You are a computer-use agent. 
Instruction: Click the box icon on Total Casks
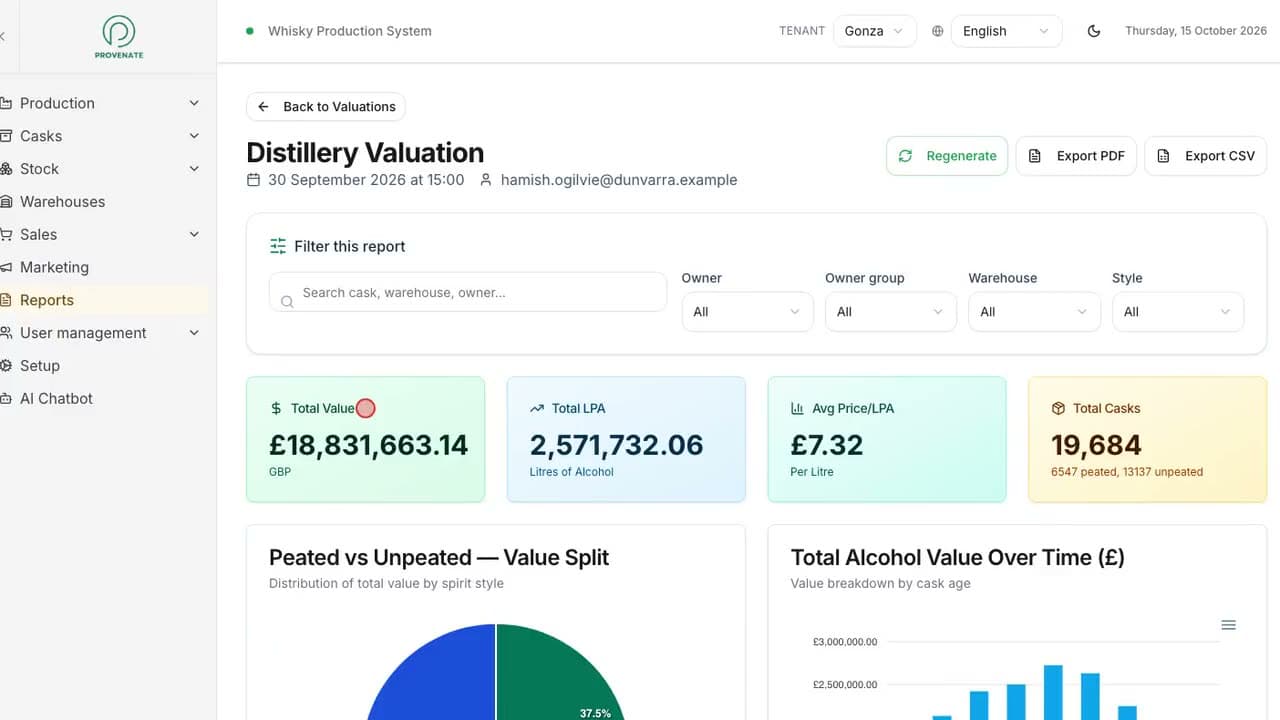(1058, 408)
